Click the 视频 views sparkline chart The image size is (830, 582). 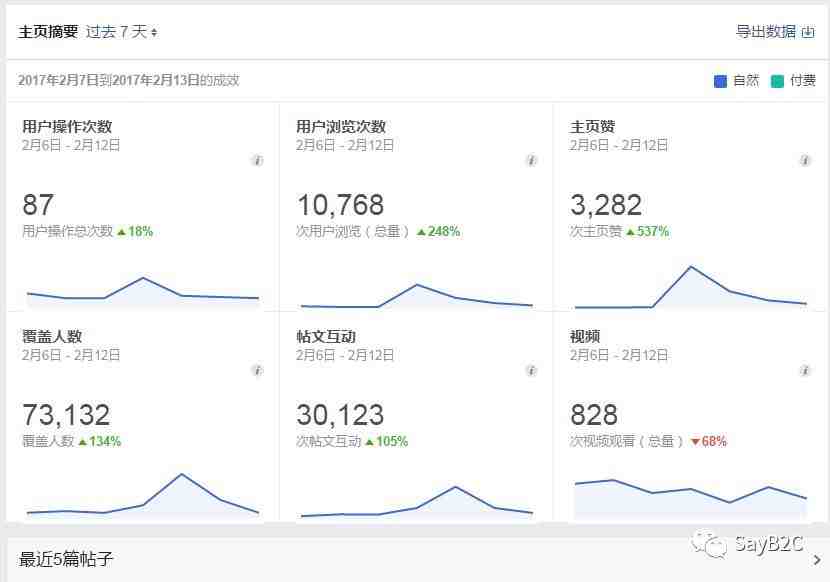(690, 499)
